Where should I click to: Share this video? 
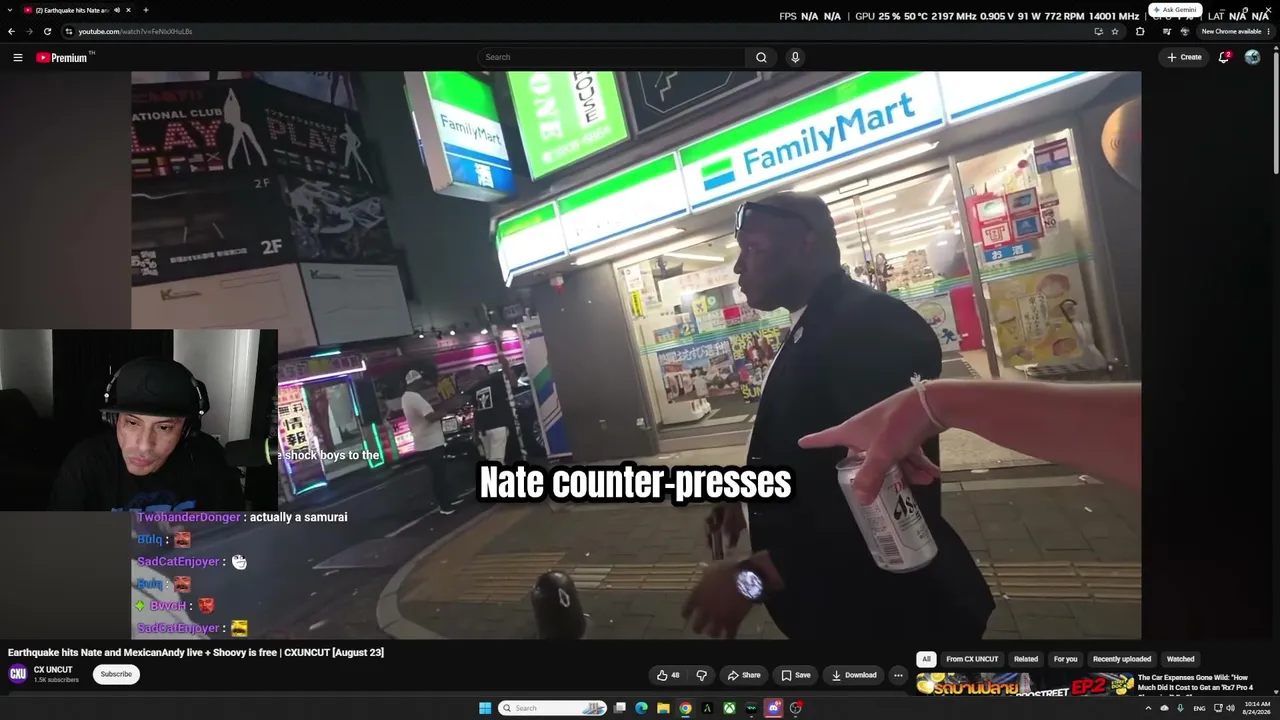744,675
